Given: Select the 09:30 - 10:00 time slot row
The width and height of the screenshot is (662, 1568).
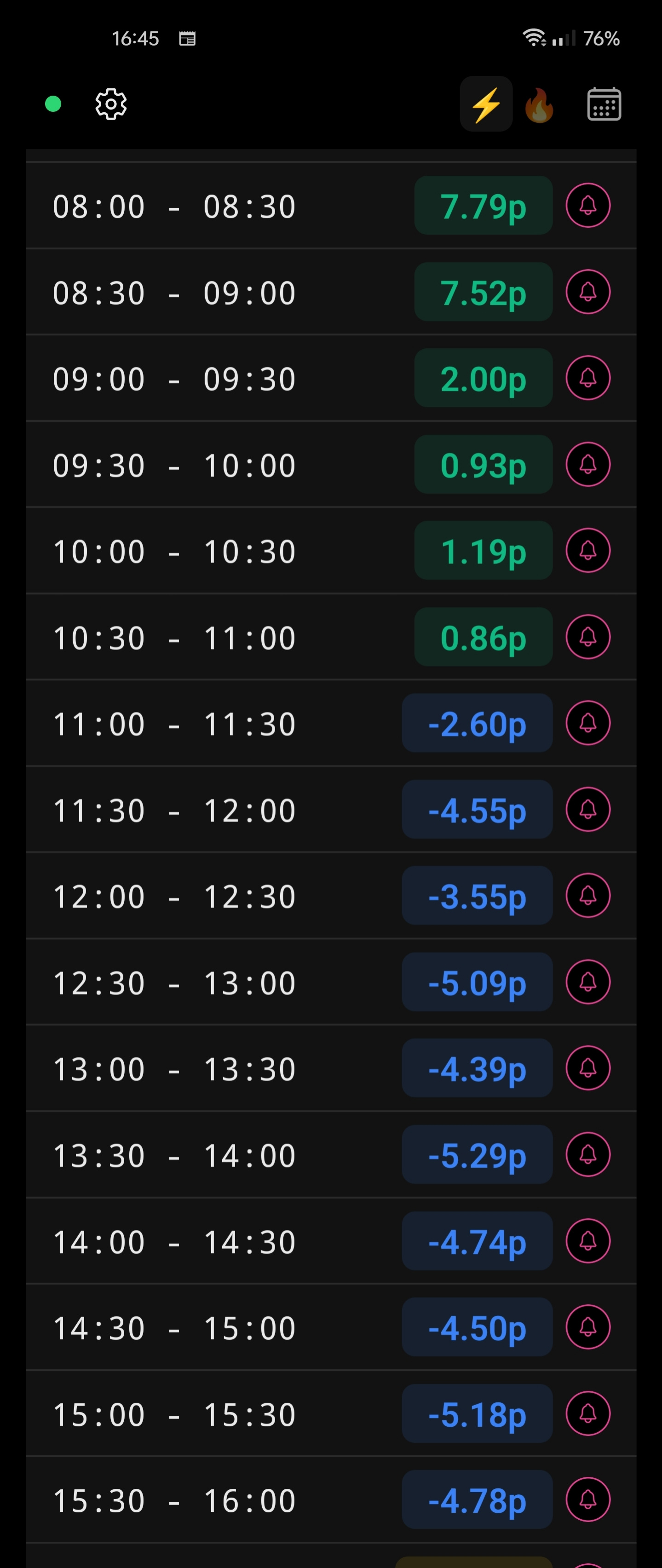Looking at the screenshot, I should pyautogui.click(x=331, y=464).
